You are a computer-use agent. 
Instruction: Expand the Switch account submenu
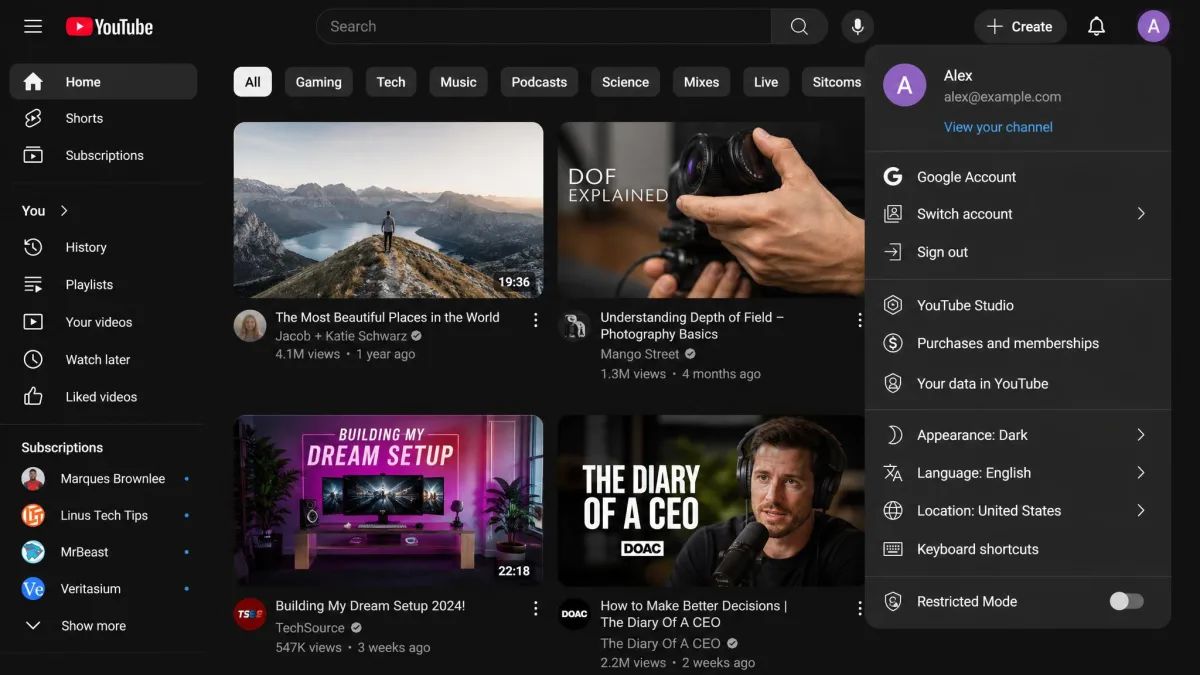click(1018, 214)
